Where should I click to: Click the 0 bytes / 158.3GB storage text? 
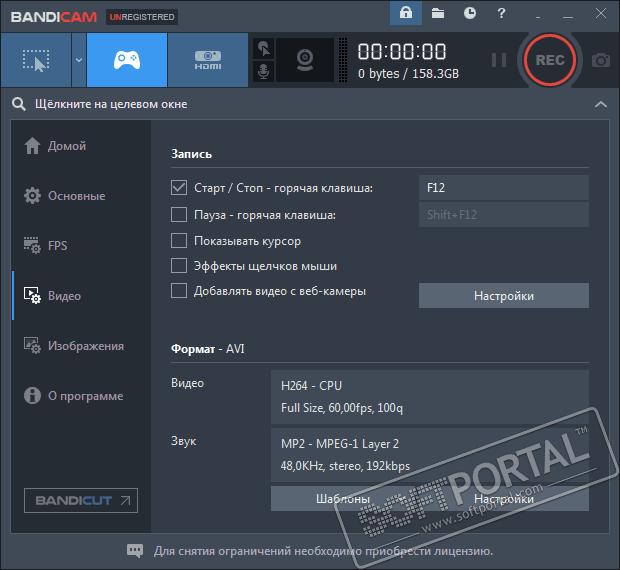click(x=408, y=74)
